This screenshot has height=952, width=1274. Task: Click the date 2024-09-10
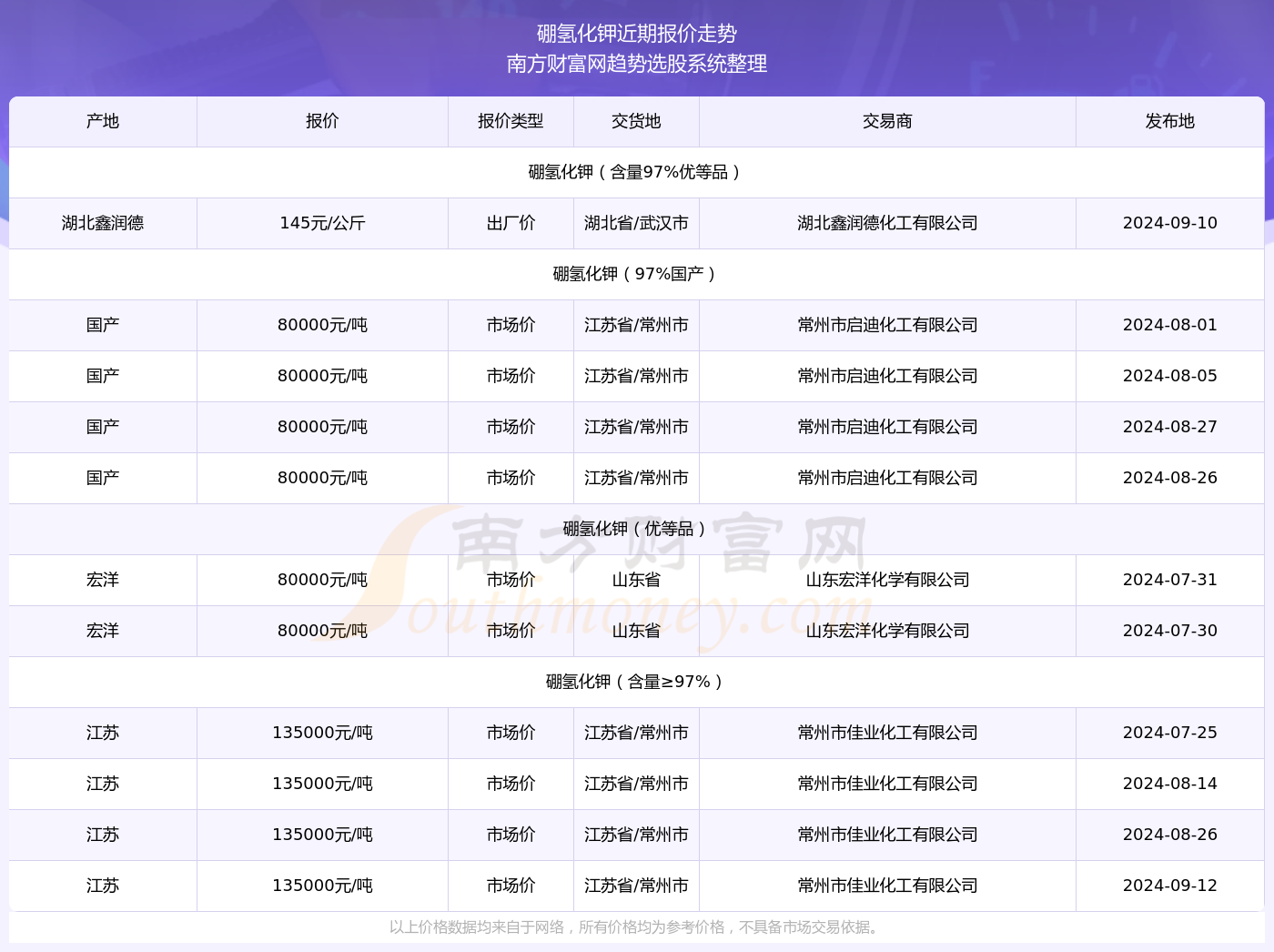tap(1170, 223)
